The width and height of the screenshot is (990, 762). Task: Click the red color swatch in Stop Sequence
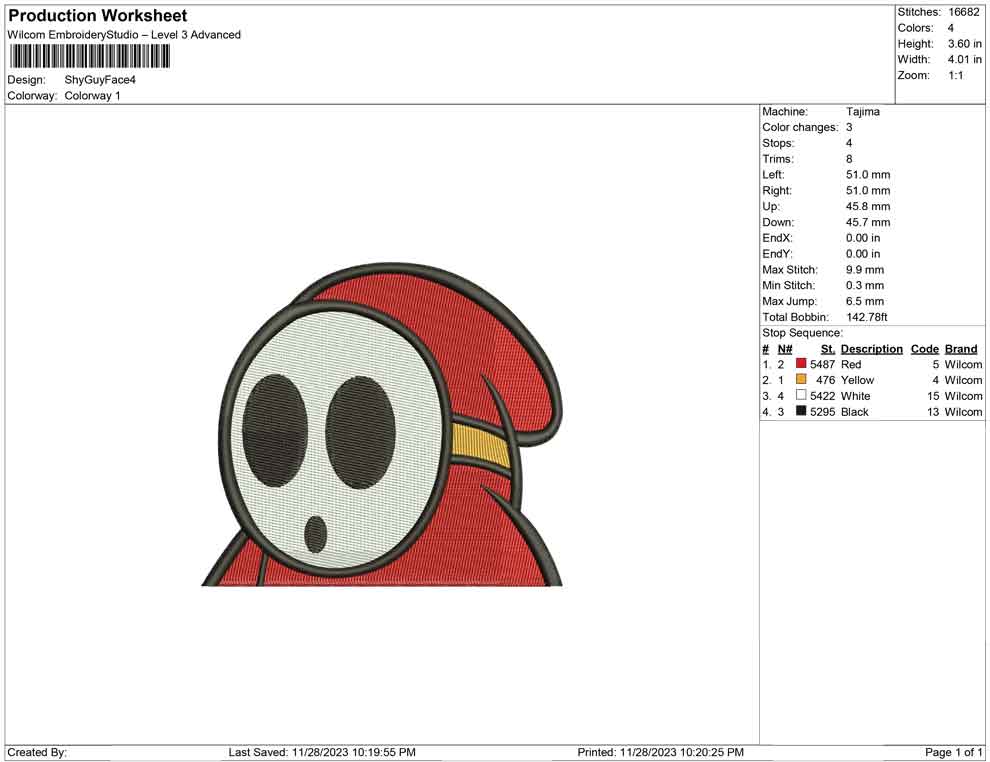(801, 365)
